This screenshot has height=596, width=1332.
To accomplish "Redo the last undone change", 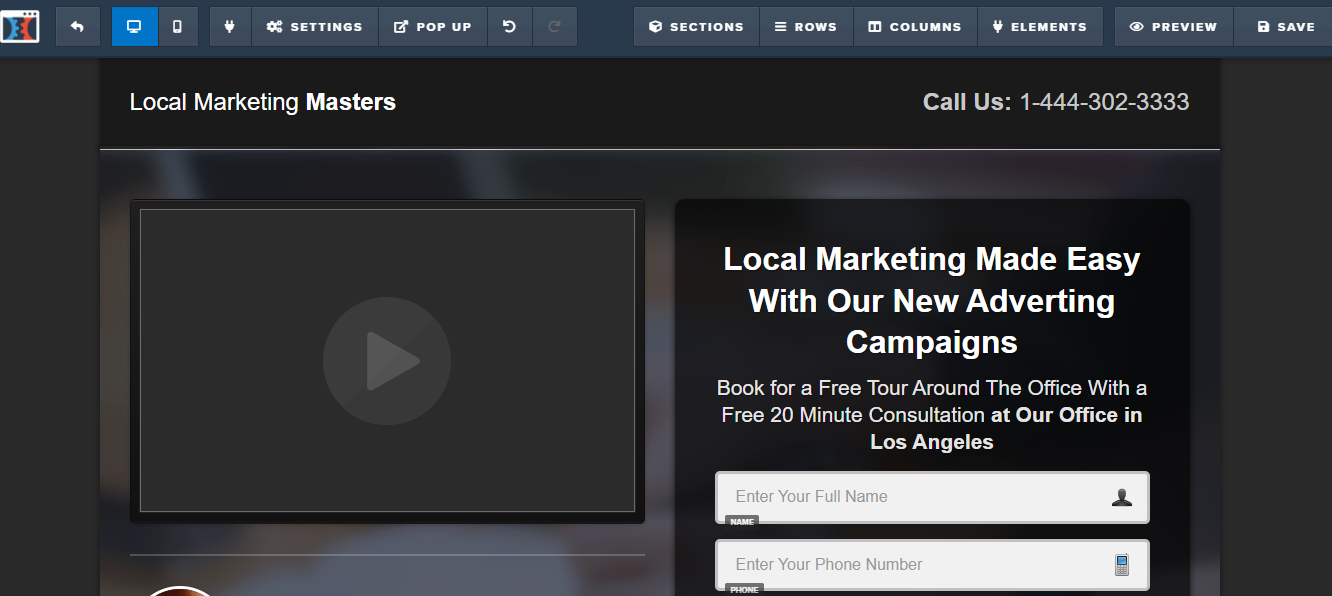I will 555,27.
